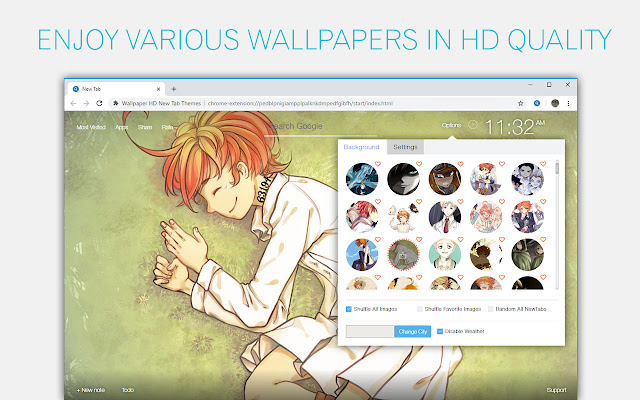Expand the Rate dropdown menu
Screen dimensions: 640x400
(168, 127)
